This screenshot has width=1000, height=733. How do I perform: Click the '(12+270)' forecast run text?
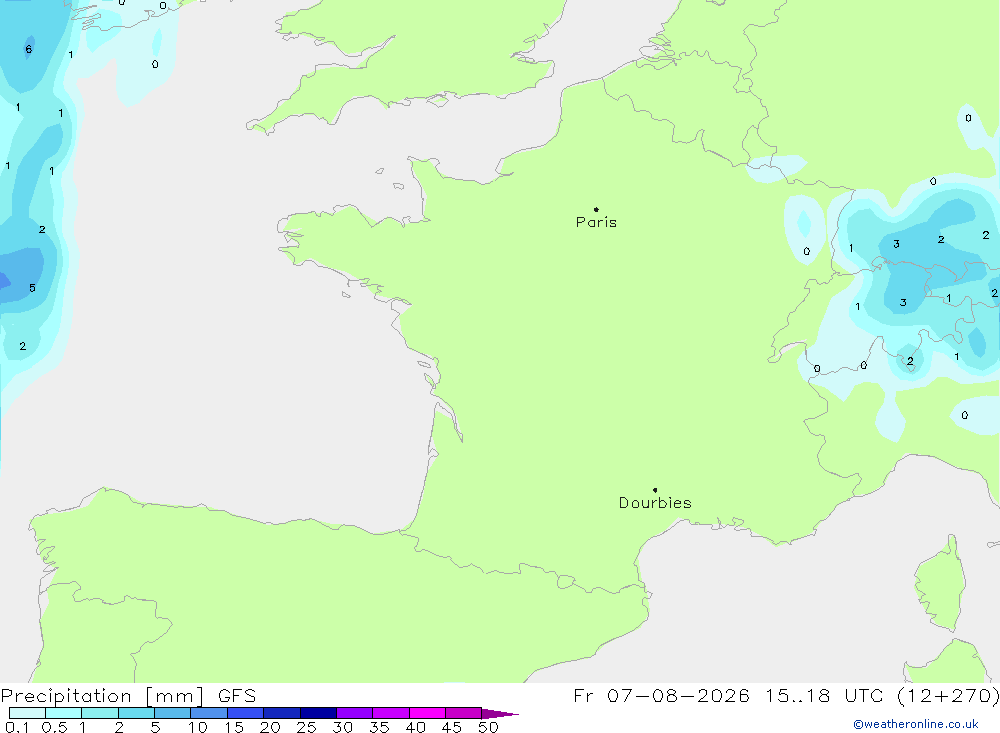948,696
